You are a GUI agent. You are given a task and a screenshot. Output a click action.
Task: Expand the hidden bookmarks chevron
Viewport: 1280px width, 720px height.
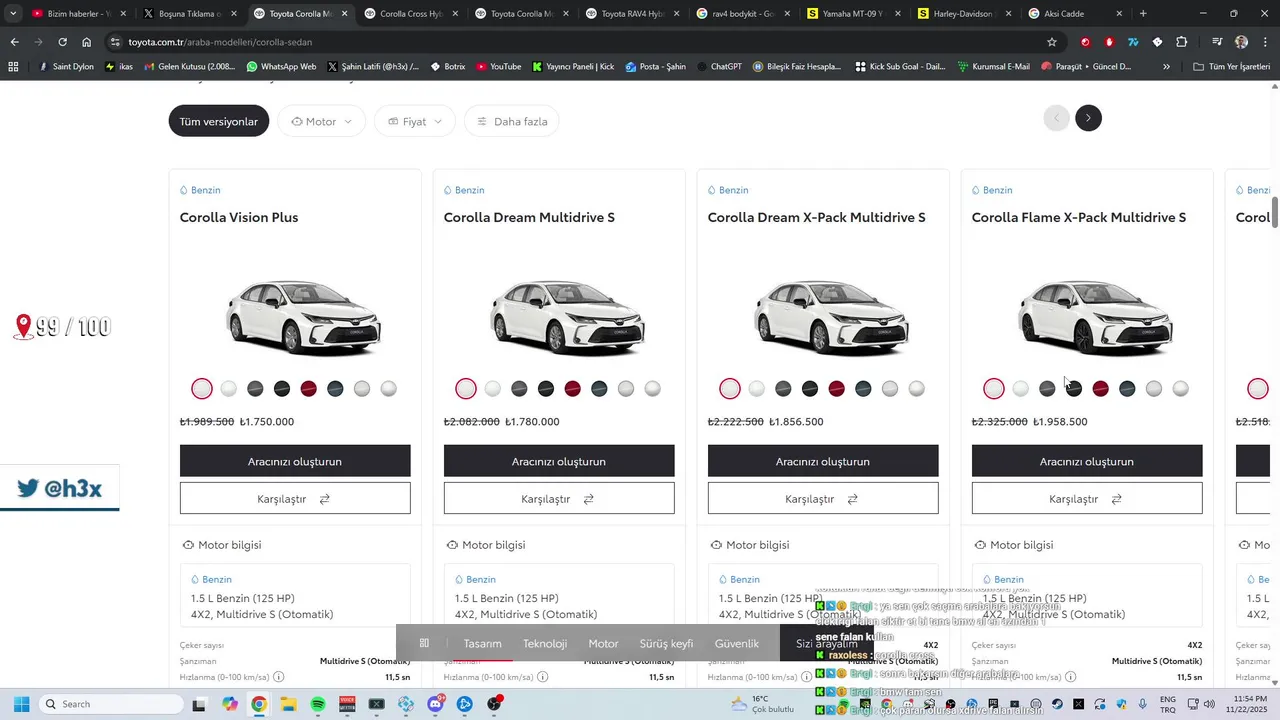pyautogui.click(x=1166, y=66)
